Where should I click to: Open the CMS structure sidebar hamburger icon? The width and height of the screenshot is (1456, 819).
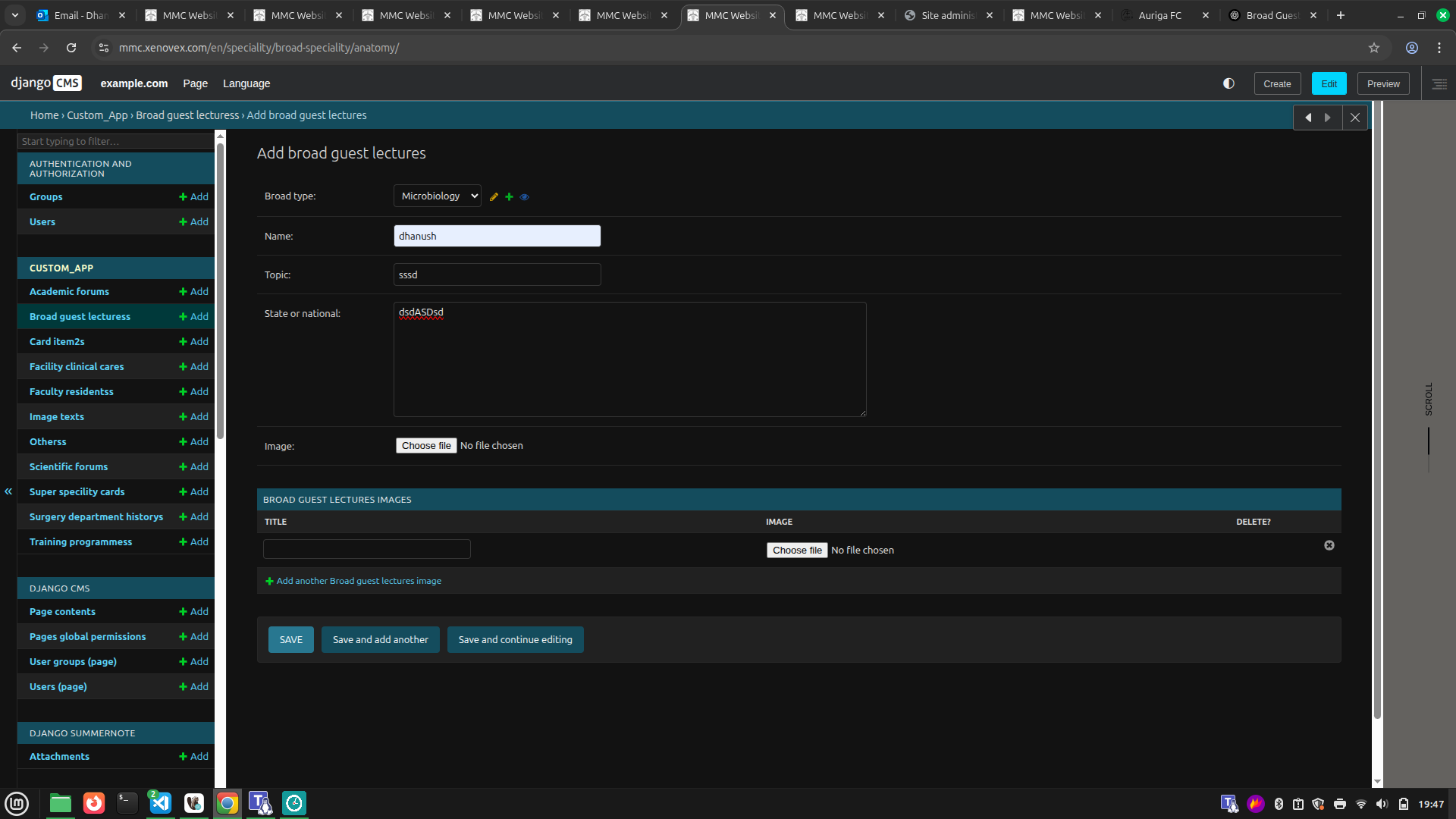pos(1439,84)
